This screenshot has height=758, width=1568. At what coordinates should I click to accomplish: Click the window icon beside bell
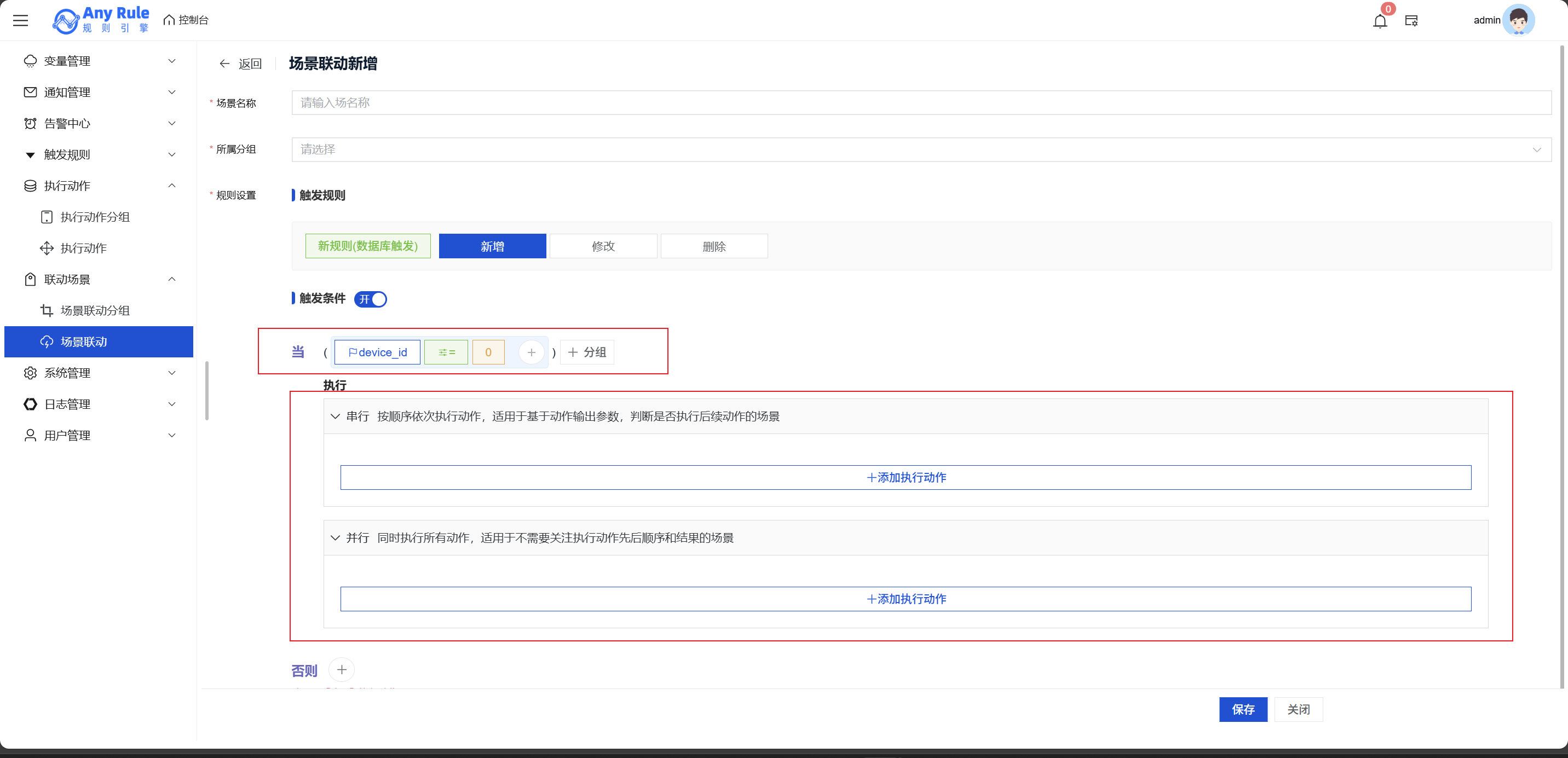(x=1411, y=21)
